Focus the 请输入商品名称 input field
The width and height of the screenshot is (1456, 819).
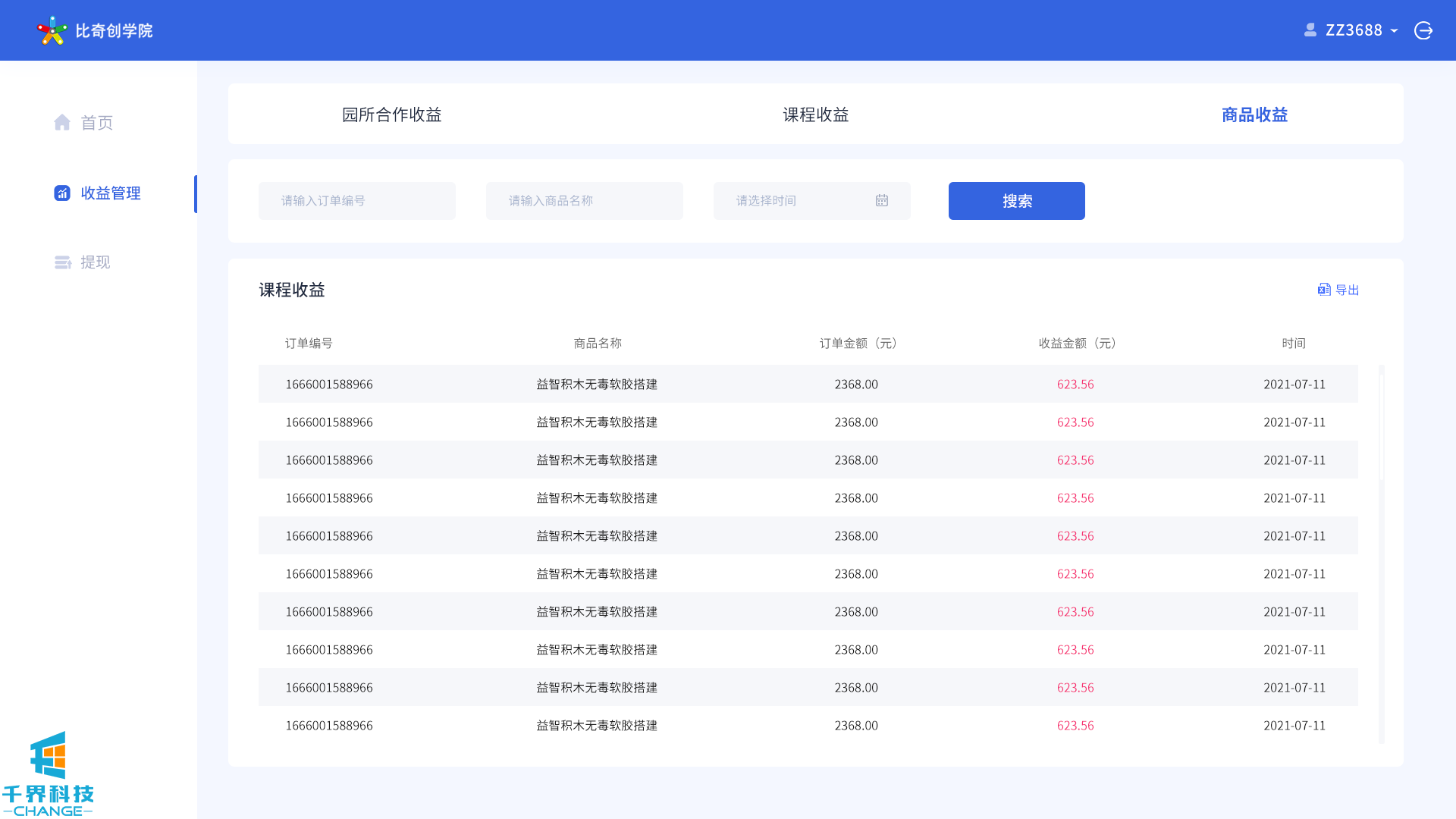pos(584,201)
